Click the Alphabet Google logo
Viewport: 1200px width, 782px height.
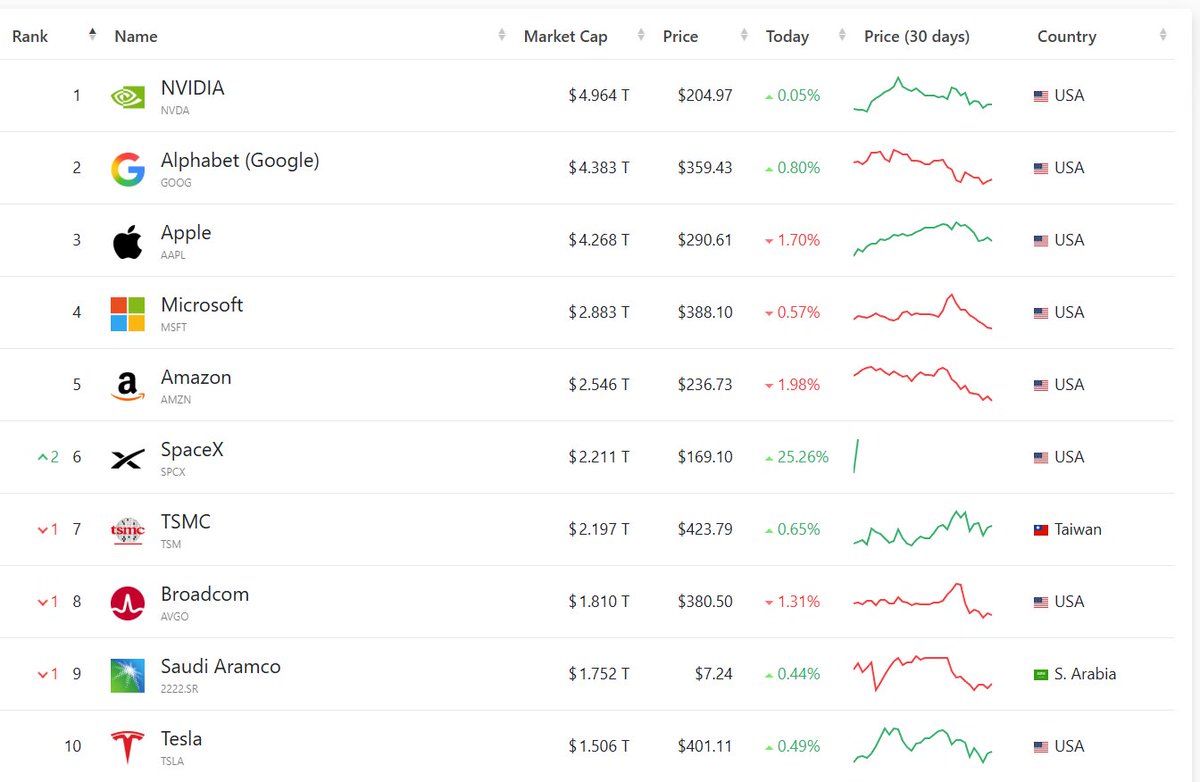[127, 170]
